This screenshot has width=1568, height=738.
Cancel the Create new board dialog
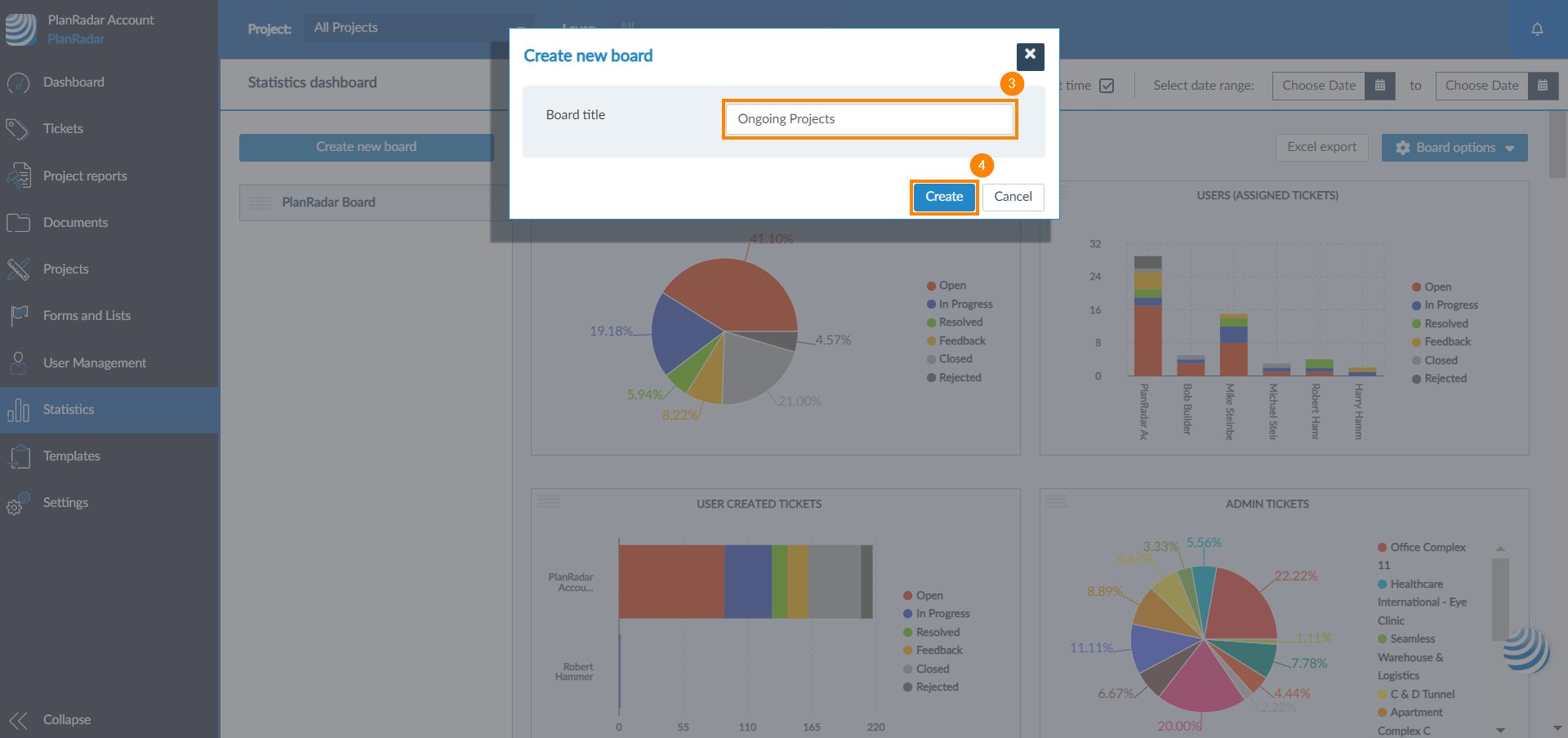coord(1013,197)
